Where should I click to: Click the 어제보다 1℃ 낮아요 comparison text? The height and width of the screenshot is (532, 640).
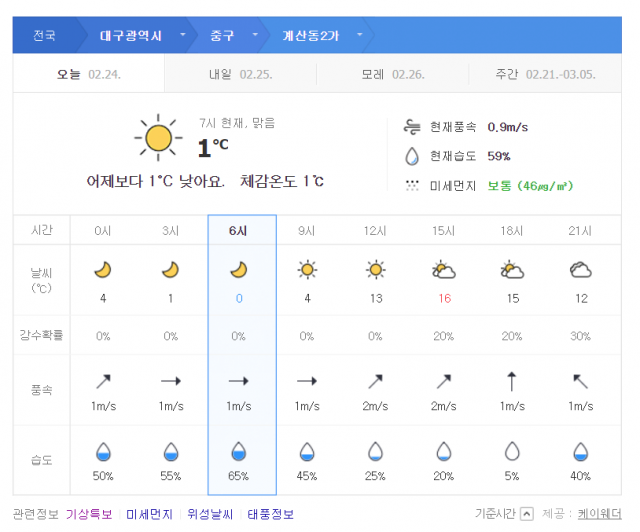coord(156,181)
